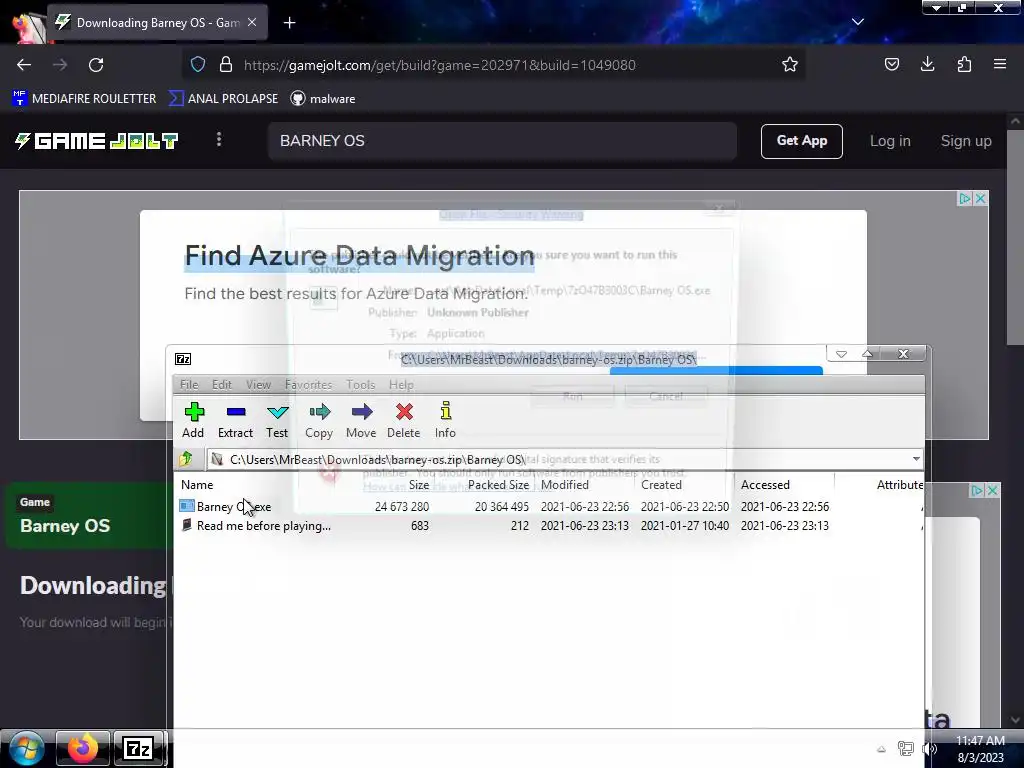The image size is (1024, 768).
Task: Click the Get App button
Action: (x=801, y=141)
